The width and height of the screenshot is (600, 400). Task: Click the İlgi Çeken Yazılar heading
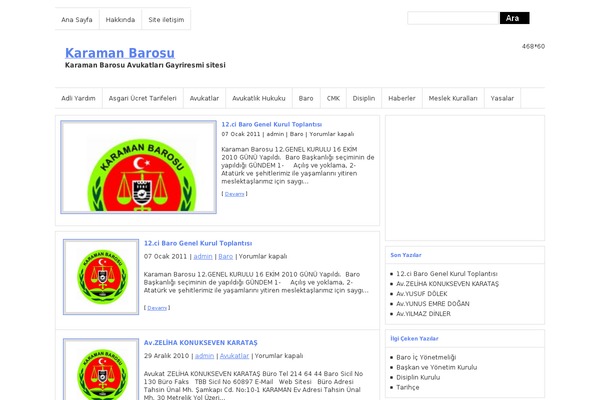[x=414, y=338]
